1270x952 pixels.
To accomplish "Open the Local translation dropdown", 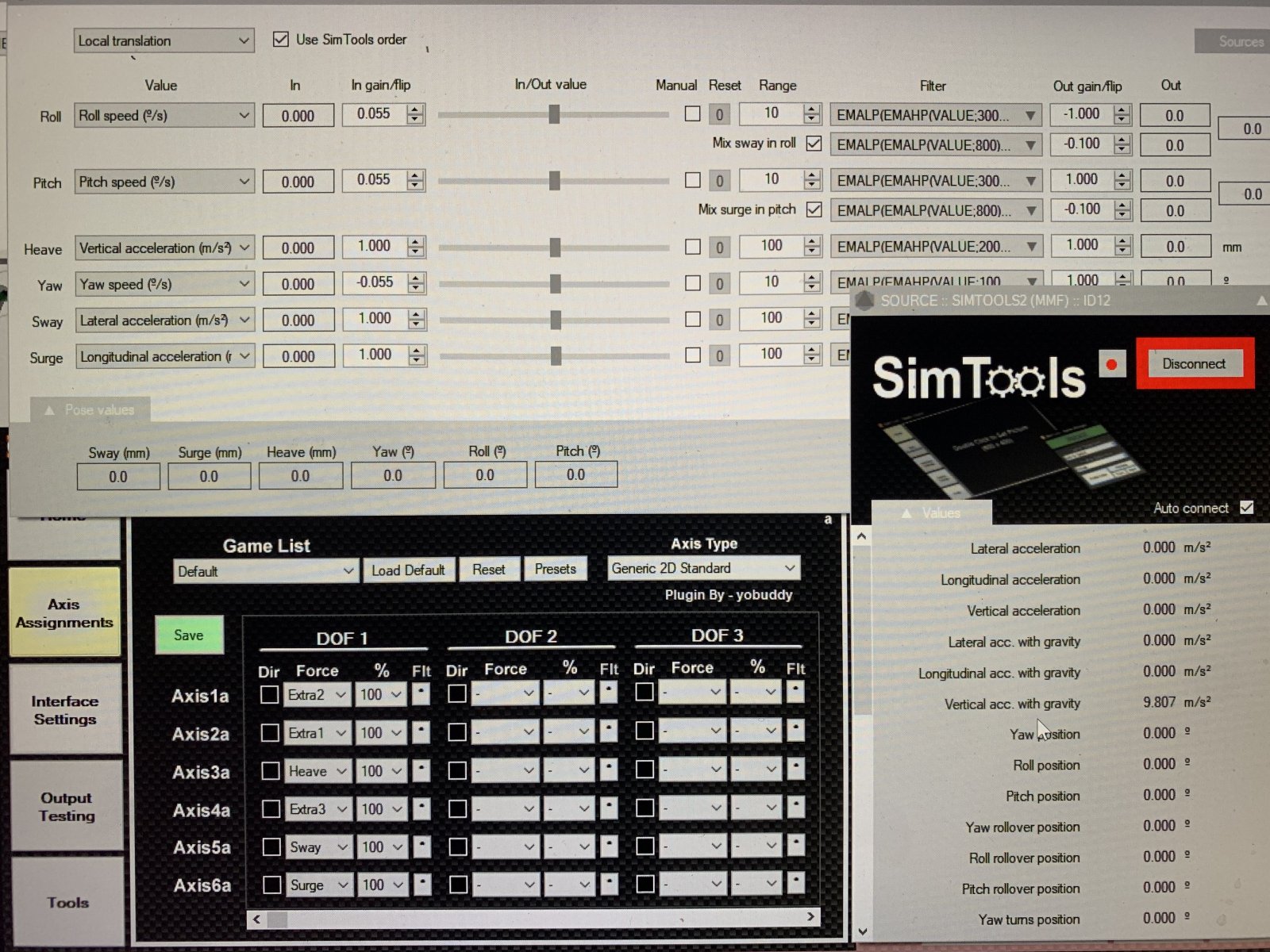I will (x=164, y=40).
